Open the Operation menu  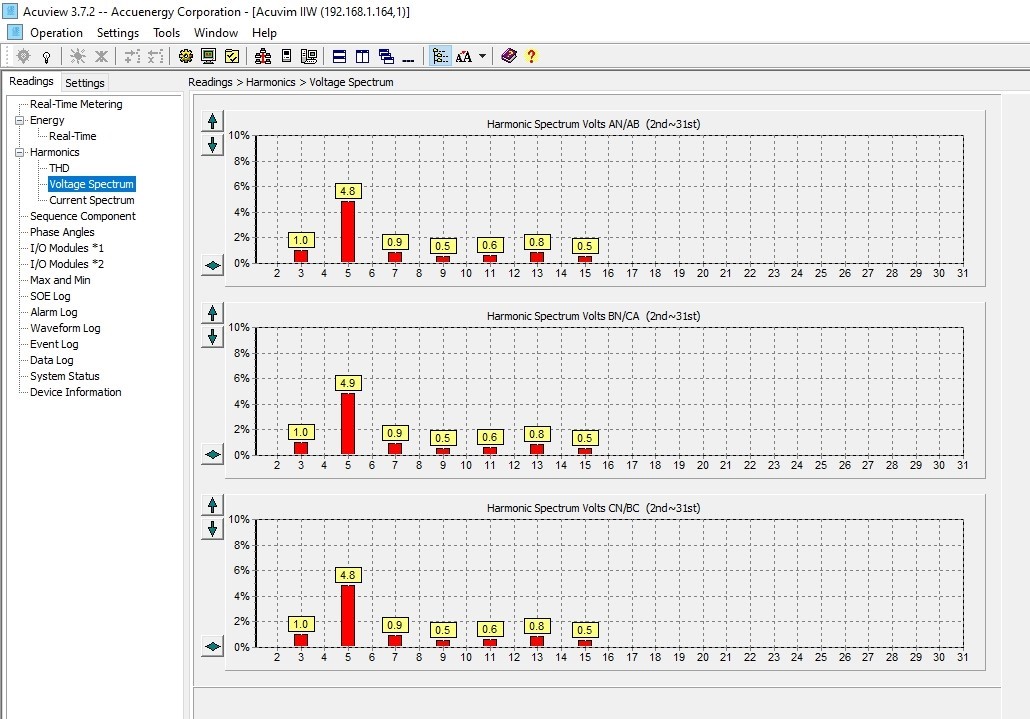[x=56, y=33]
